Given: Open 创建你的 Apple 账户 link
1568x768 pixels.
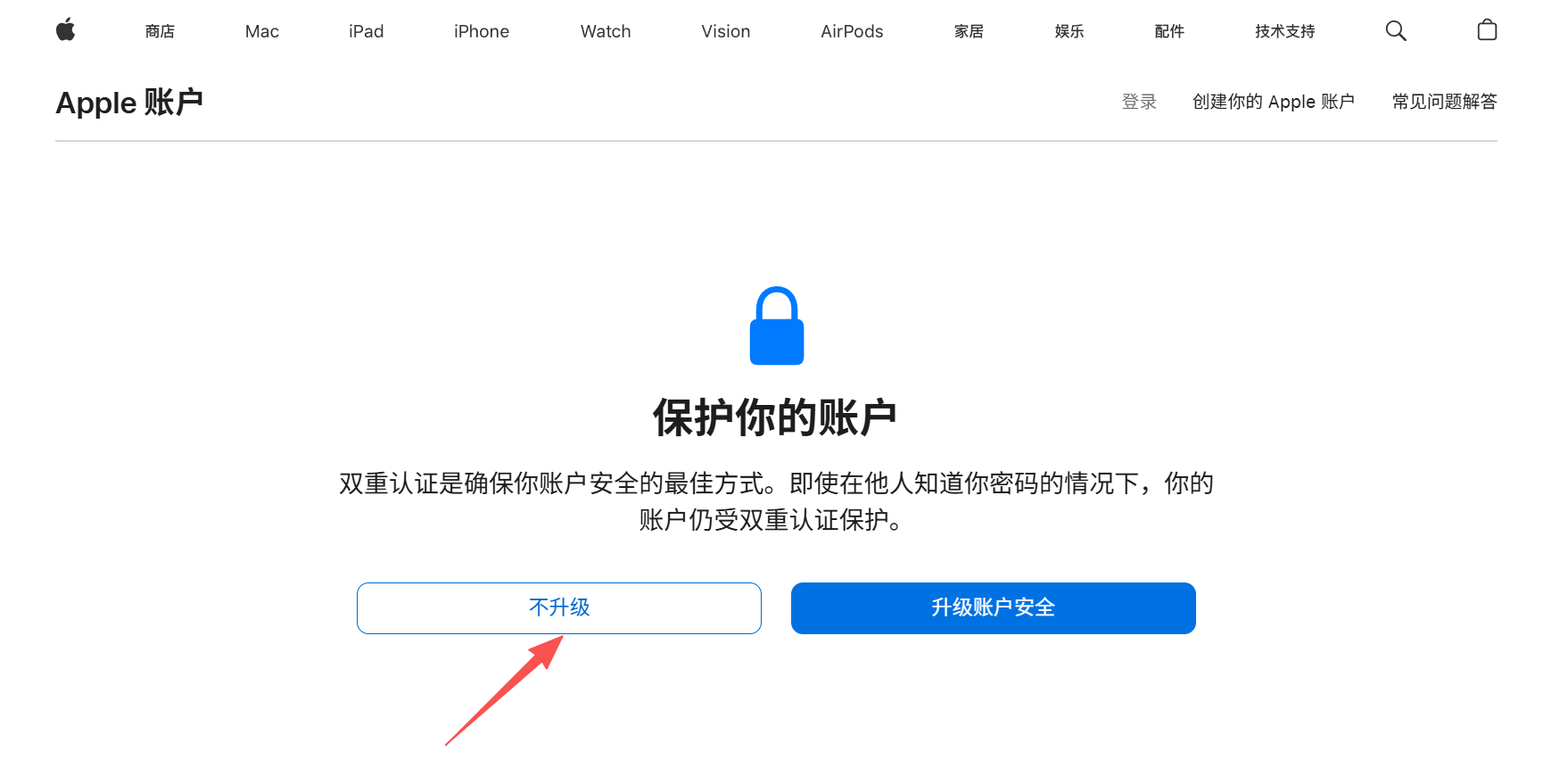Looking at the screenshot, I should [1274, 102].
